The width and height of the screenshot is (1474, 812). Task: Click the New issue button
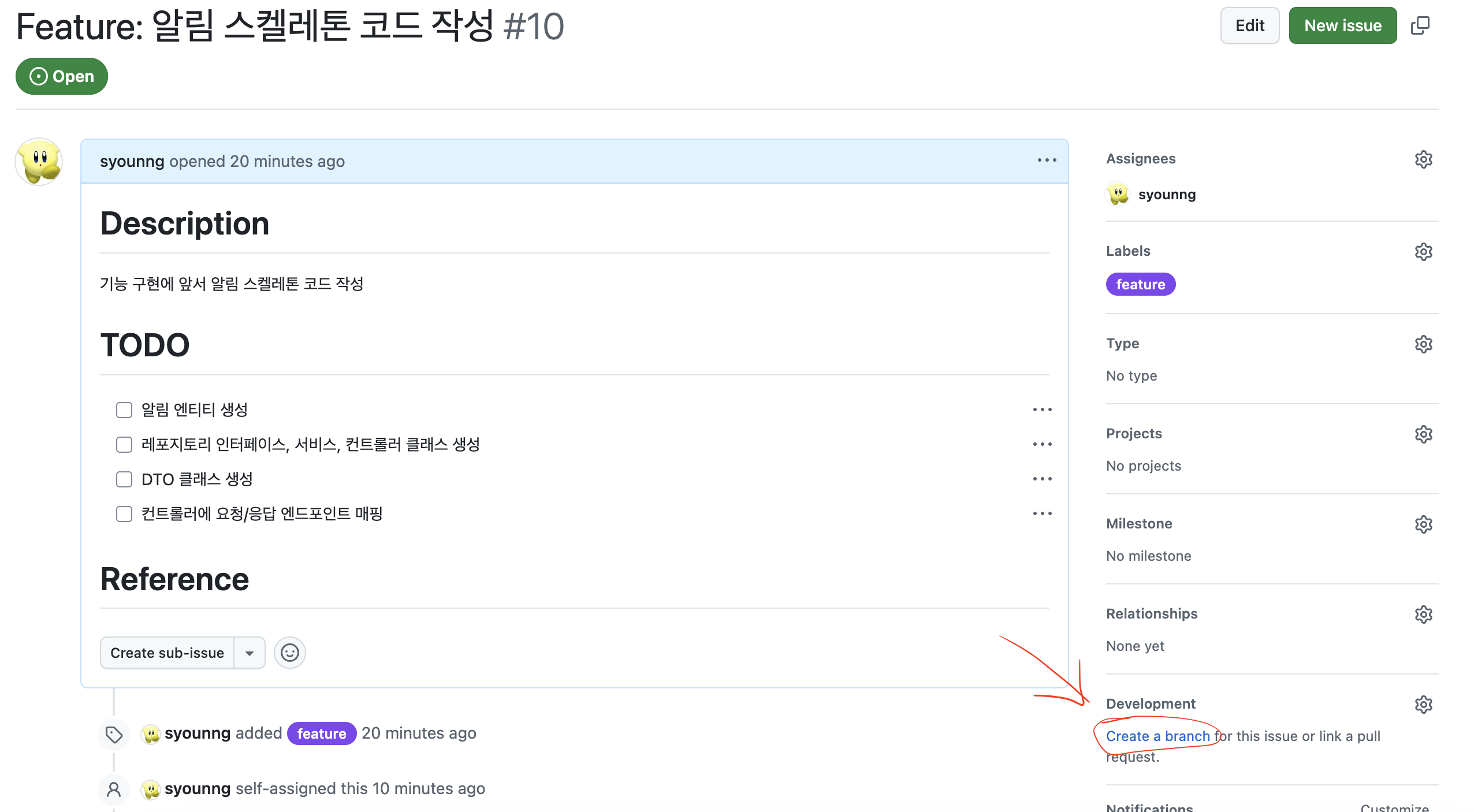point(1342,25)
